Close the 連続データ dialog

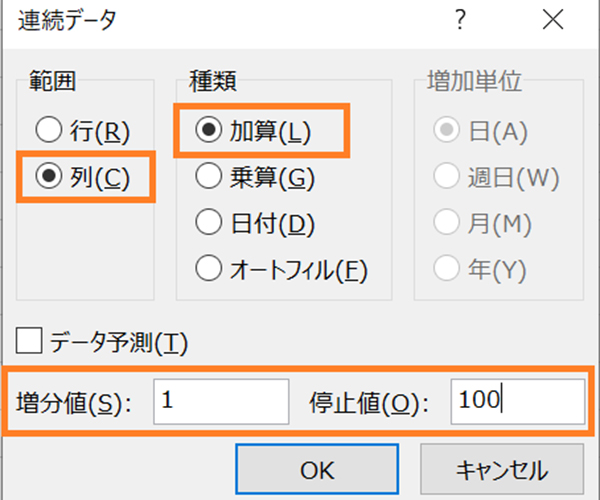(551, 22)
